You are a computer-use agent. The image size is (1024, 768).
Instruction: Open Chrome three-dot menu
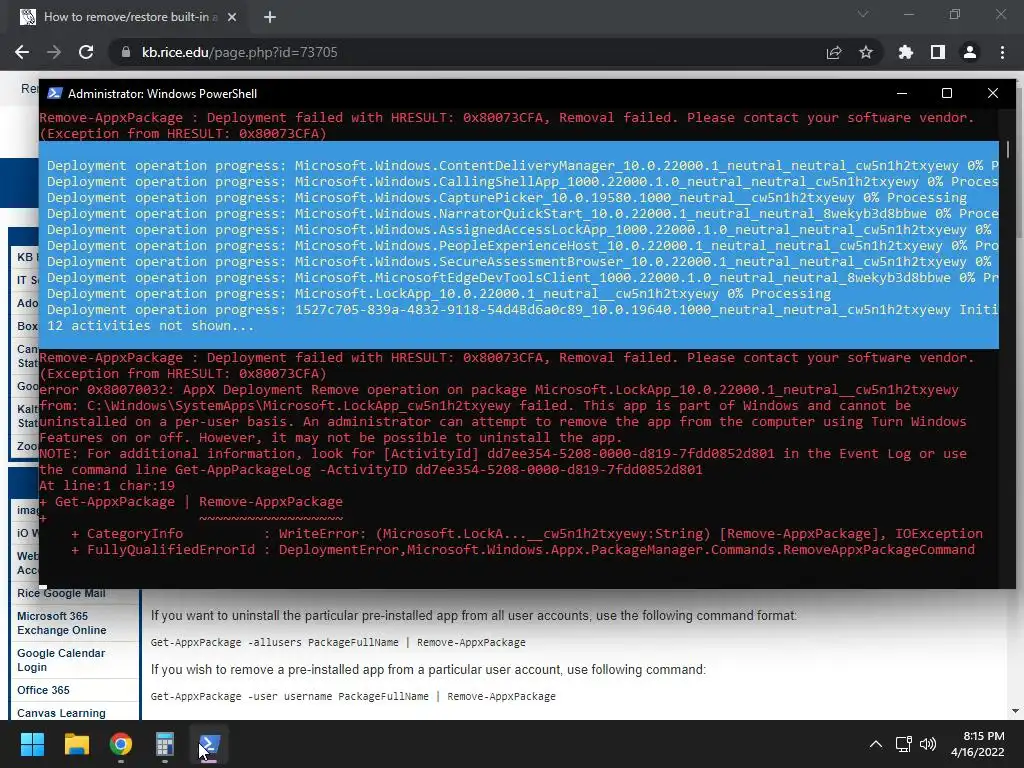pyautogui.click(x=1002, y=52)
